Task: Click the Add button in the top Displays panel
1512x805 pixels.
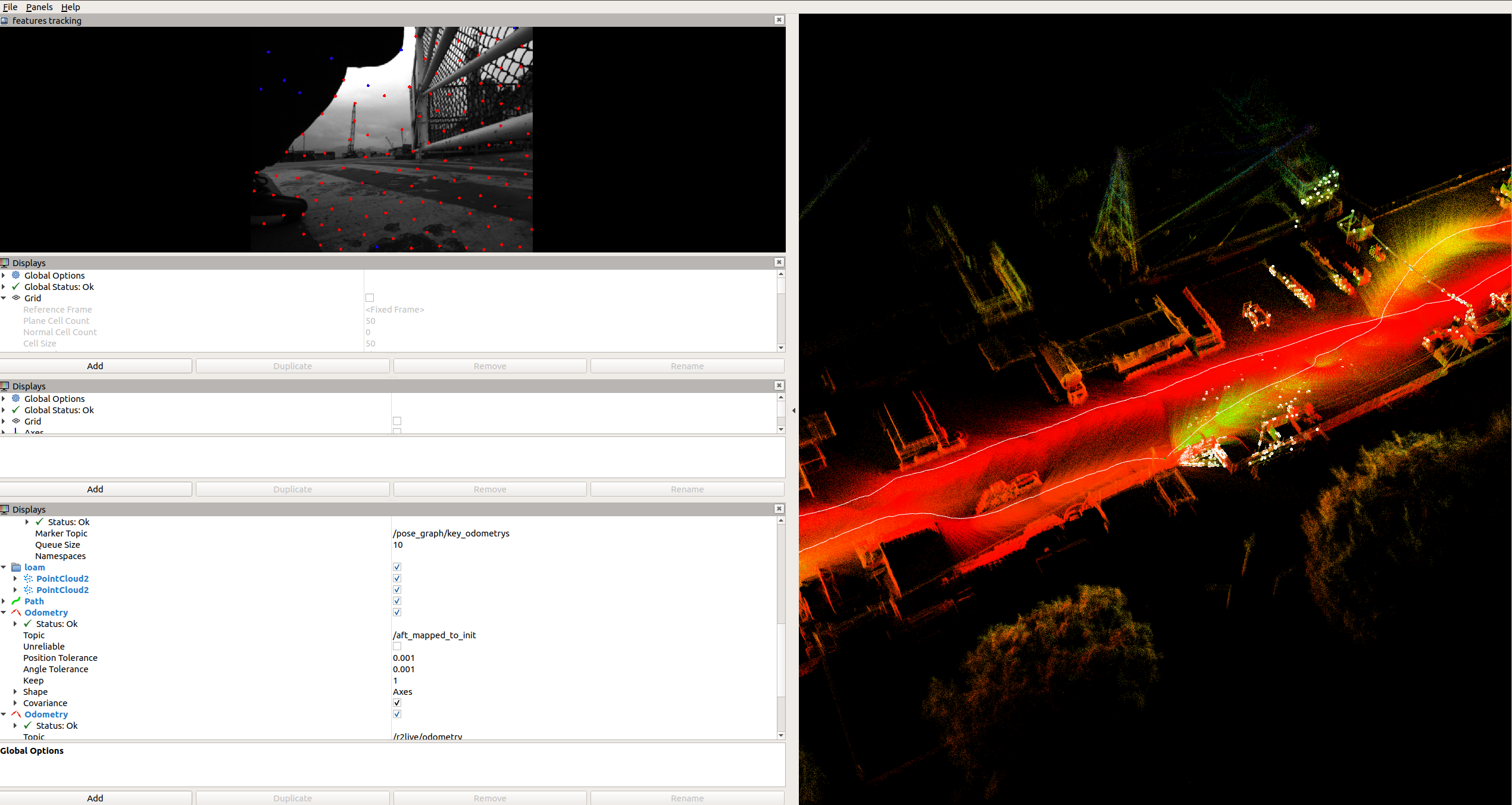Action: pos(95,366)
